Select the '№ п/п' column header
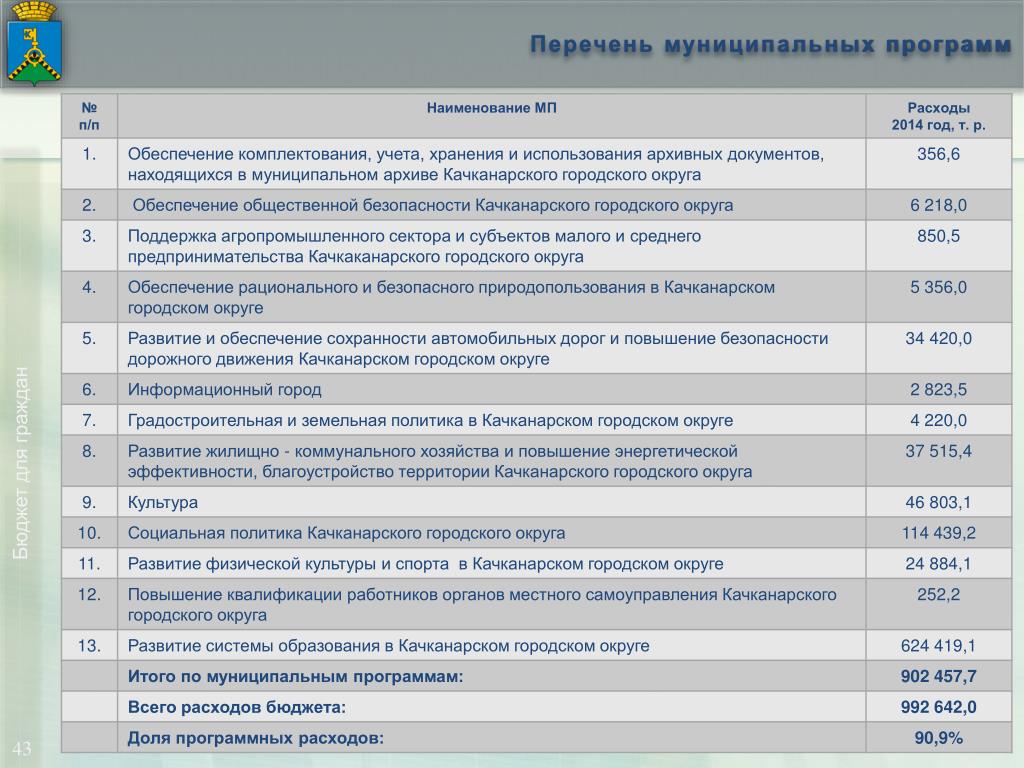Image resolution: width=1024 pixels, height=768 pixels. pos(89,116)
